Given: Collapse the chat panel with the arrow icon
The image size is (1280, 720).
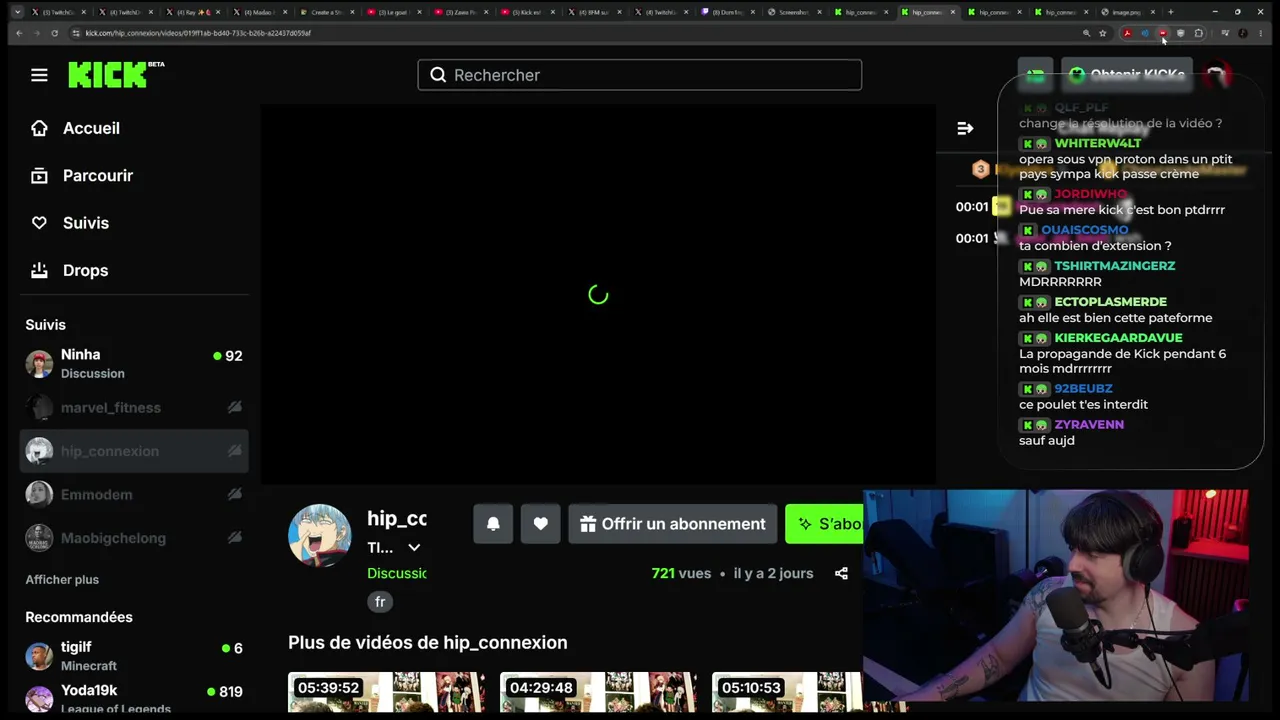Looking at the screenshot, I should [965, 128].
